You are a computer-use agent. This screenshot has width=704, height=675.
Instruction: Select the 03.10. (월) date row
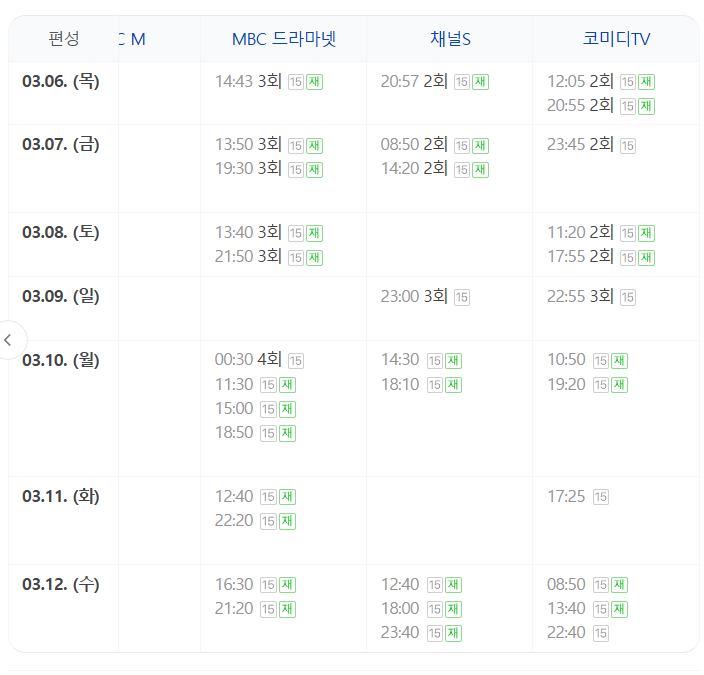61,360
